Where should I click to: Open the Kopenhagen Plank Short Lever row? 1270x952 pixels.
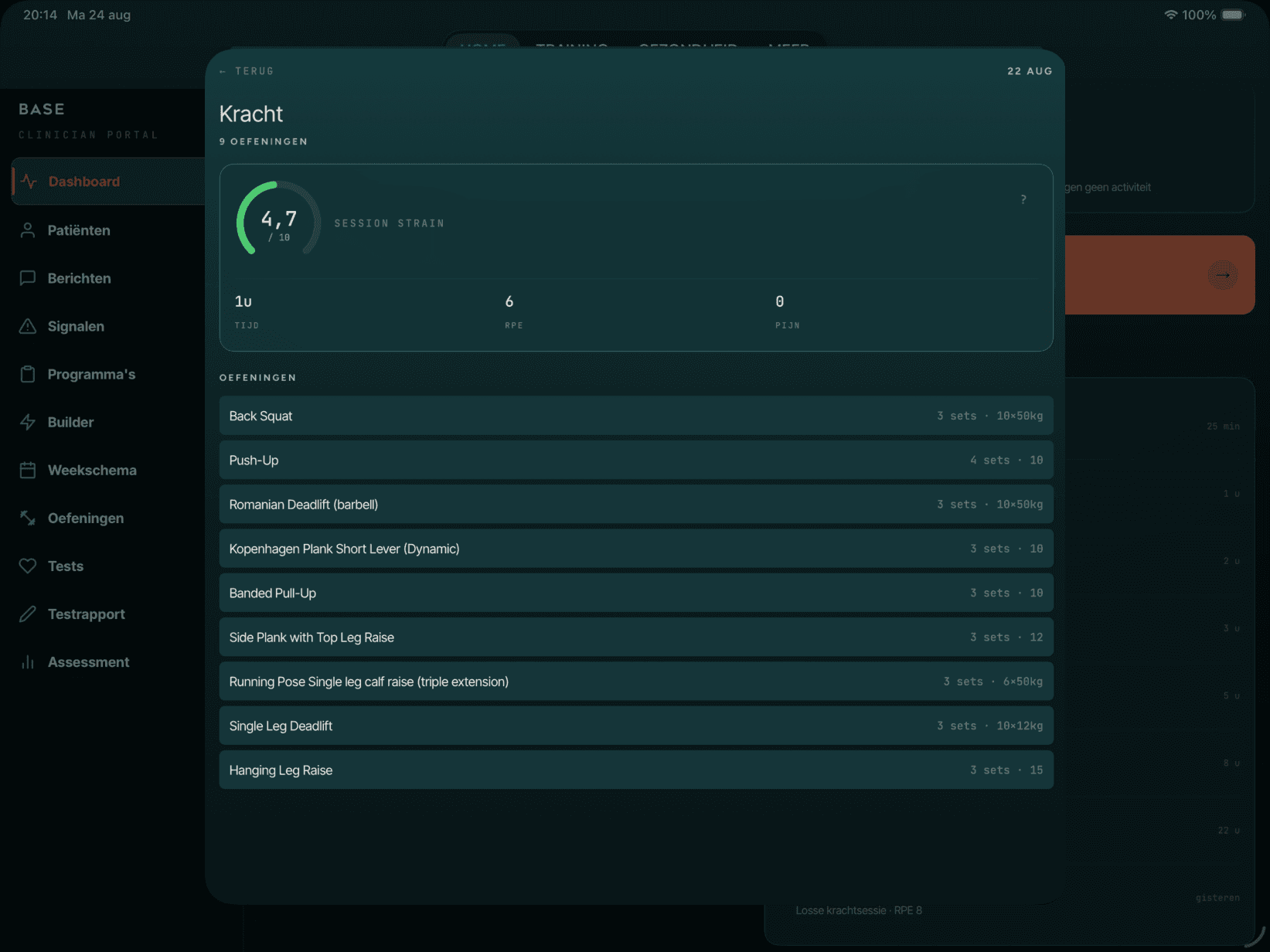pos(636,549)
